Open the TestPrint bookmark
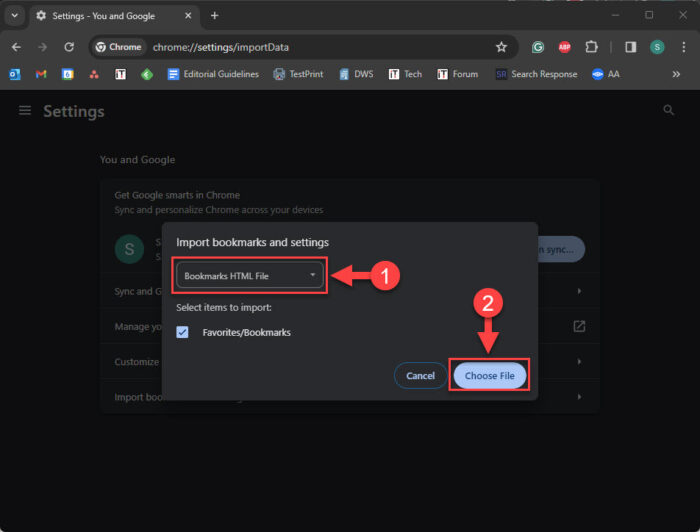Screen dimensions: 700x532 (x=298, y=74)
